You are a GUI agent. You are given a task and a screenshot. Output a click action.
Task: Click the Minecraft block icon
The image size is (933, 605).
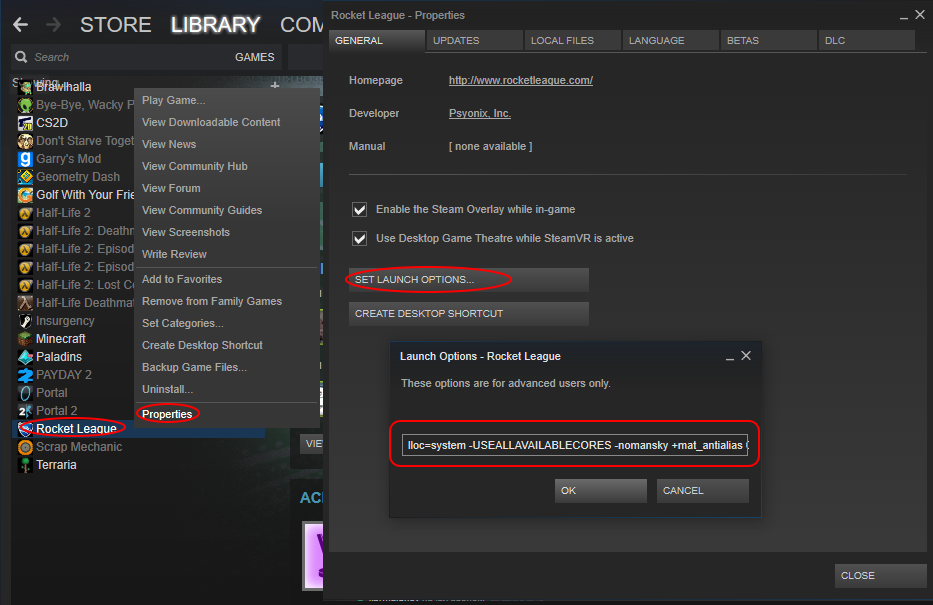(25, 339)
